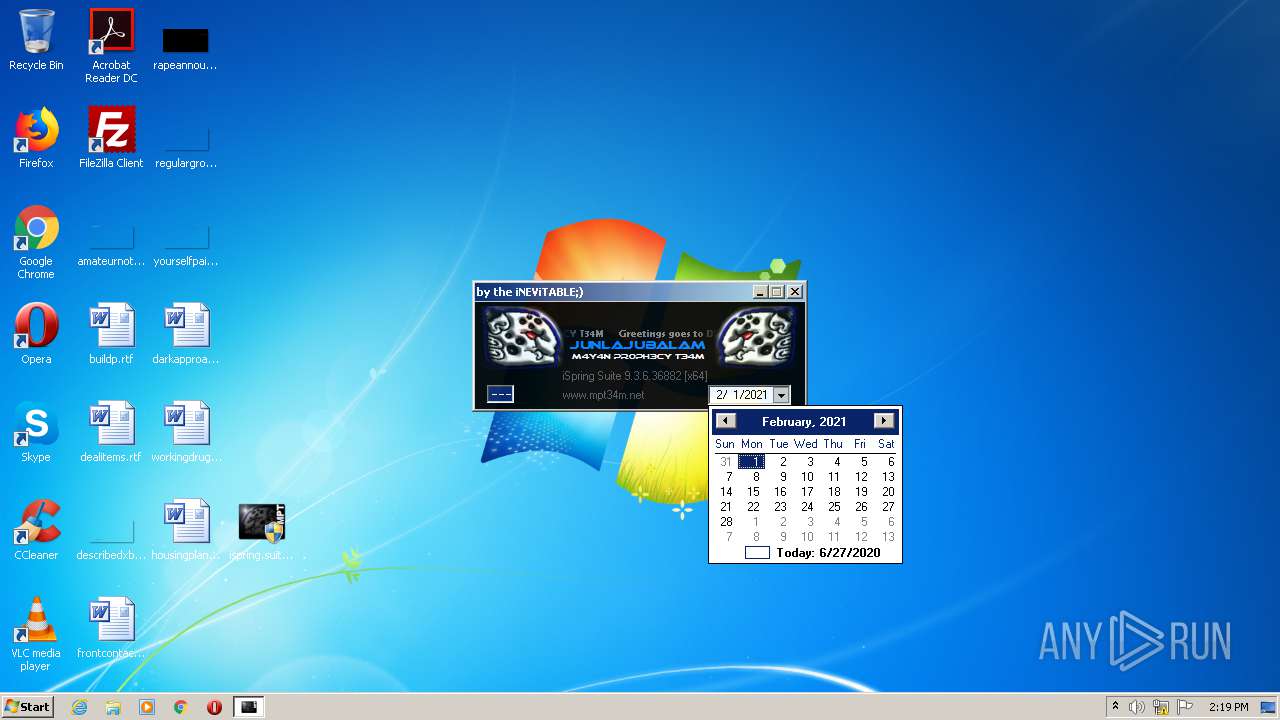Select buildp.rtf document icon
The height and width of the screenshot is (720, 1280).
tap(111, 334)
